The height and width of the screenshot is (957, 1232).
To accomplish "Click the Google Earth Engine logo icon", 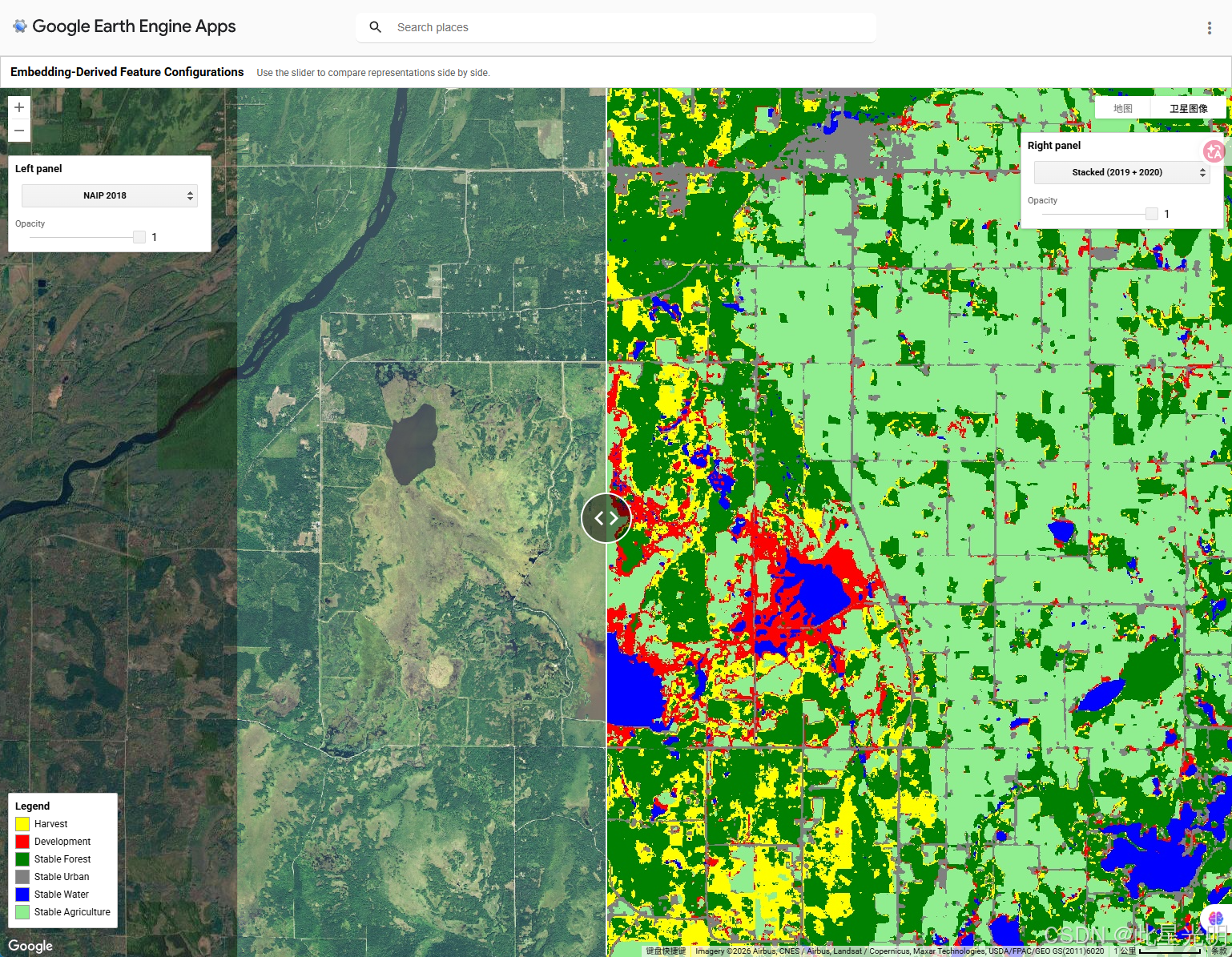I will (20, 26).
